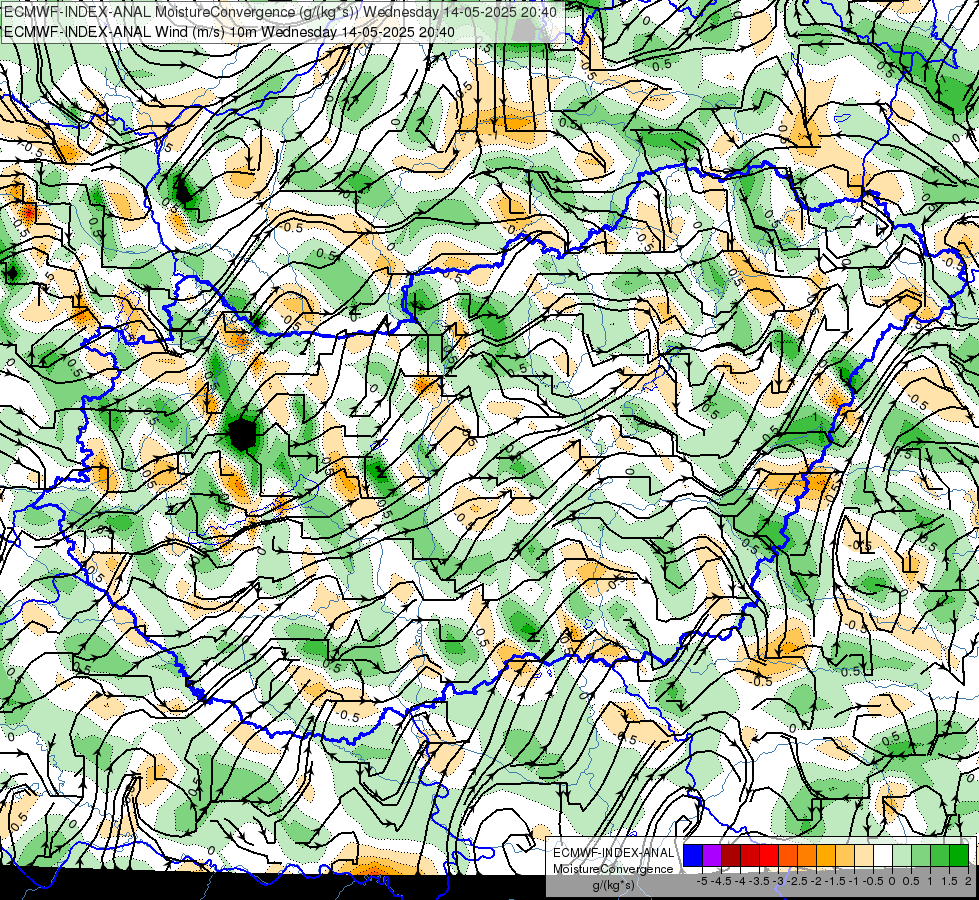This screenshot has width=979, height=900.
Task: Select the palest green legend swatch
Action: point(902,855)
